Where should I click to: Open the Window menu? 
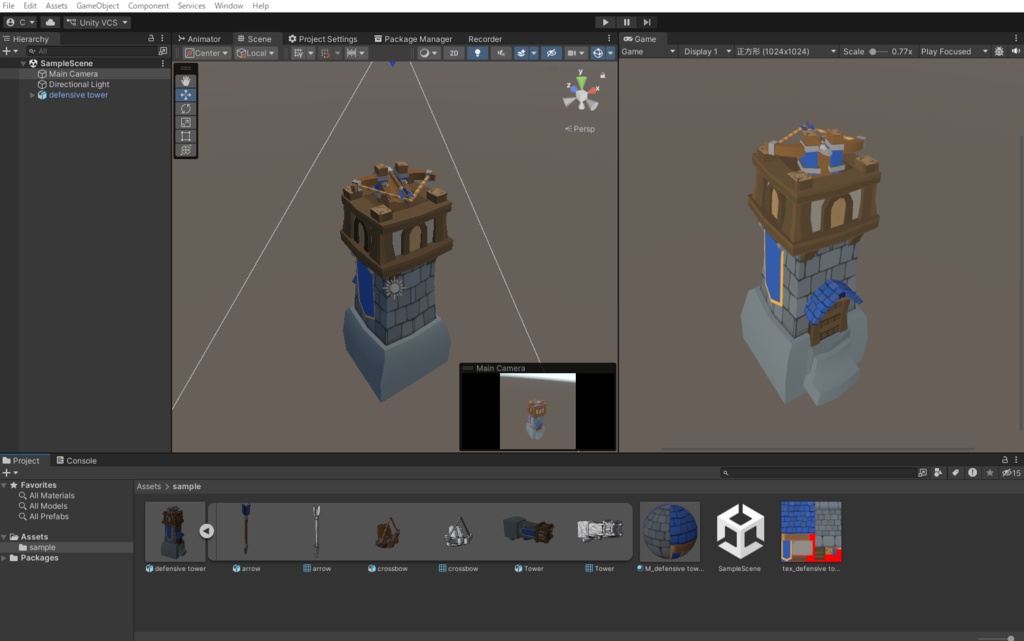pyautogui.click(x=229, y=6)
